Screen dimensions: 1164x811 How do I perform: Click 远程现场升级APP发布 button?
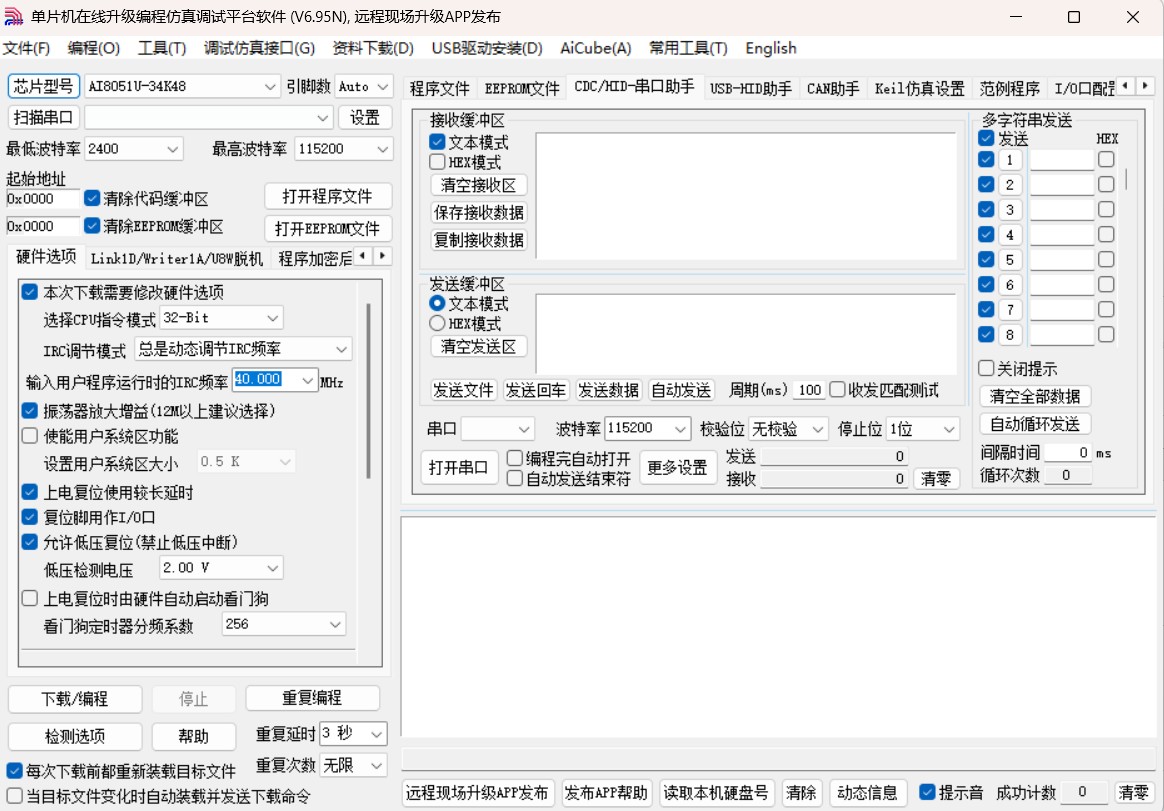click(x=477, y=793)
